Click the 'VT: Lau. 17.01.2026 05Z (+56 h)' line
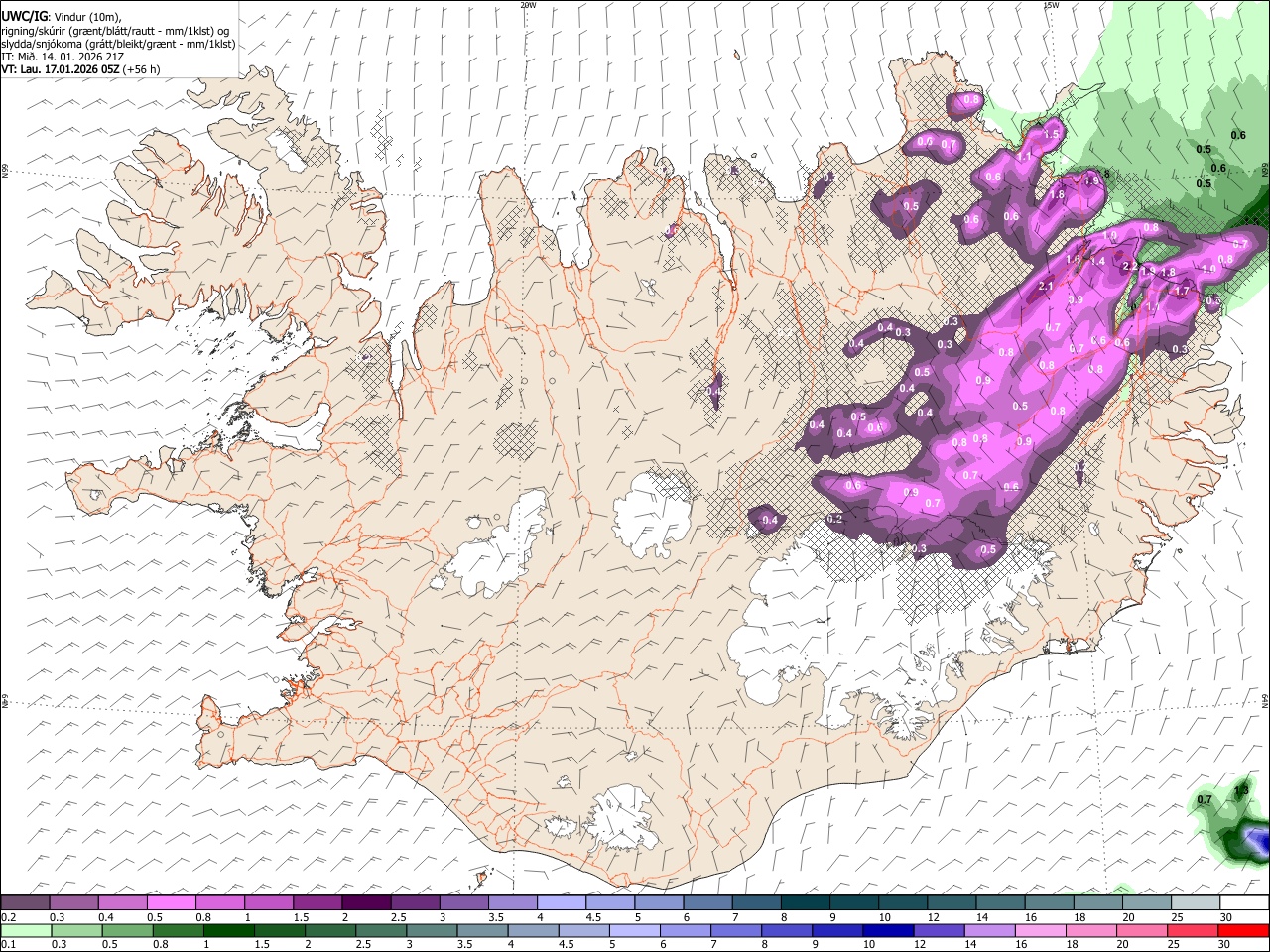 coord(80,69)
